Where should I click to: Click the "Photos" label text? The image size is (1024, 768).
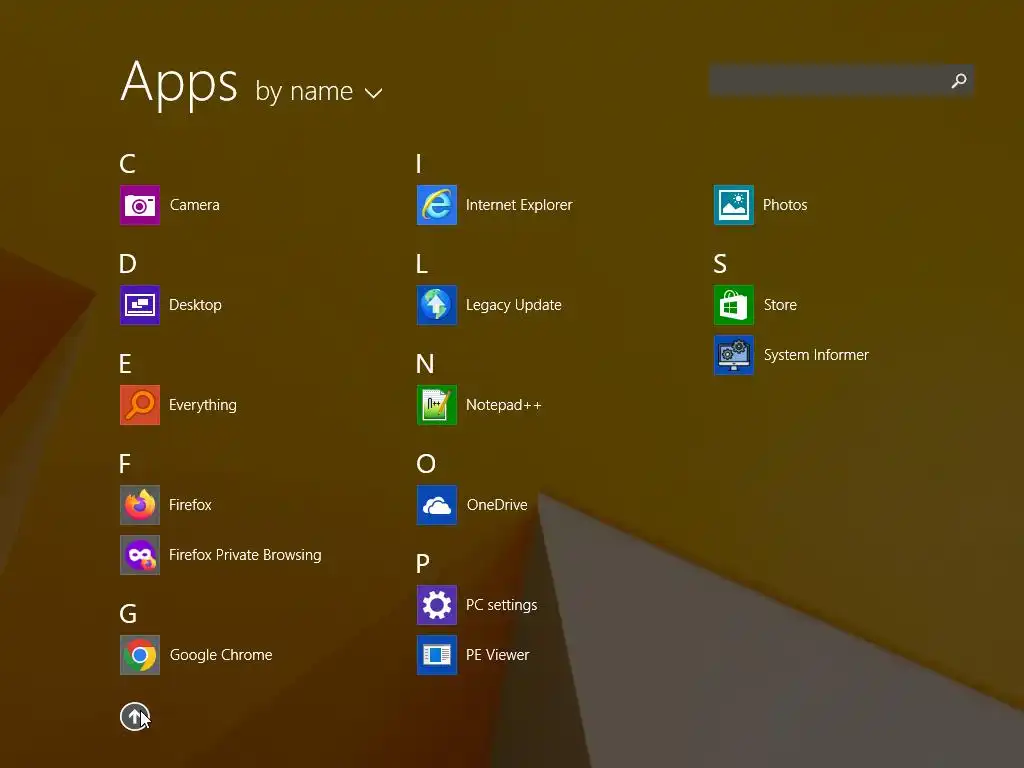point(785,205)
